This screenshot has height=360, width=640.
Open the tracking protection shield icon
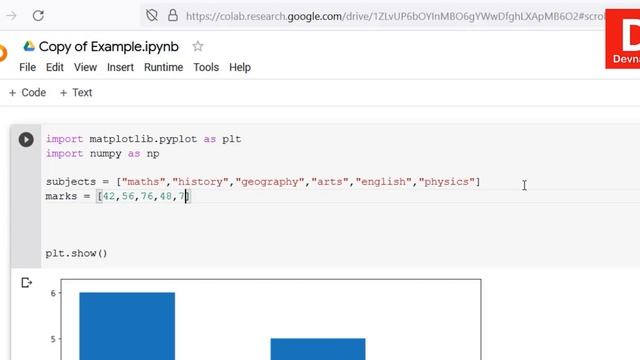coord(152,16)
